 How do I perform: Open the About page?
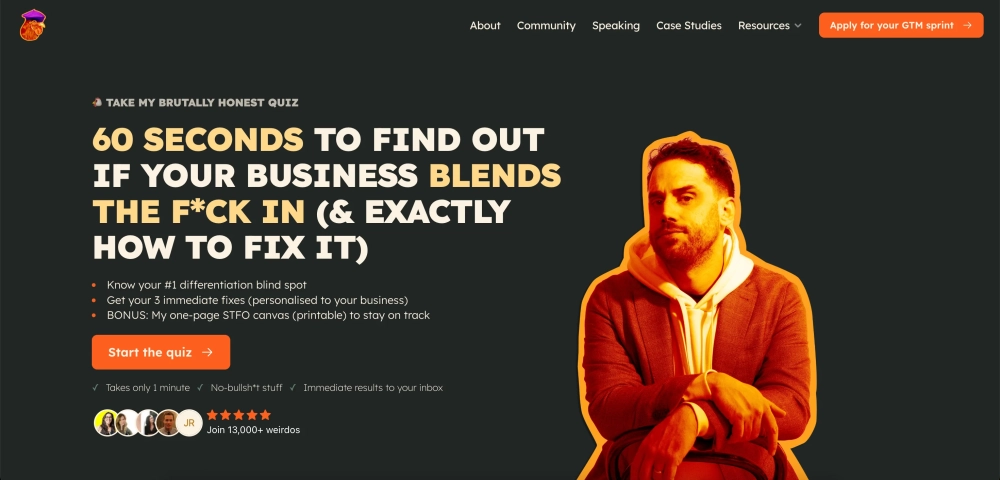[485, 25]
